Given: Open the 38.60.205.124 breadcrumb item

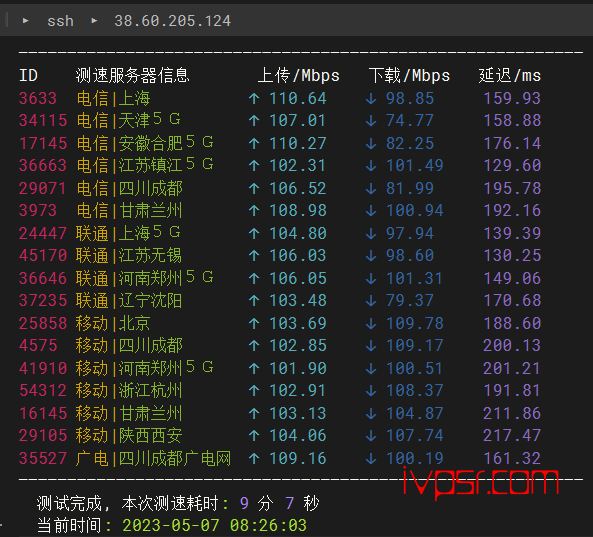Looking at the screenshot, I should [x=172, y=21].
